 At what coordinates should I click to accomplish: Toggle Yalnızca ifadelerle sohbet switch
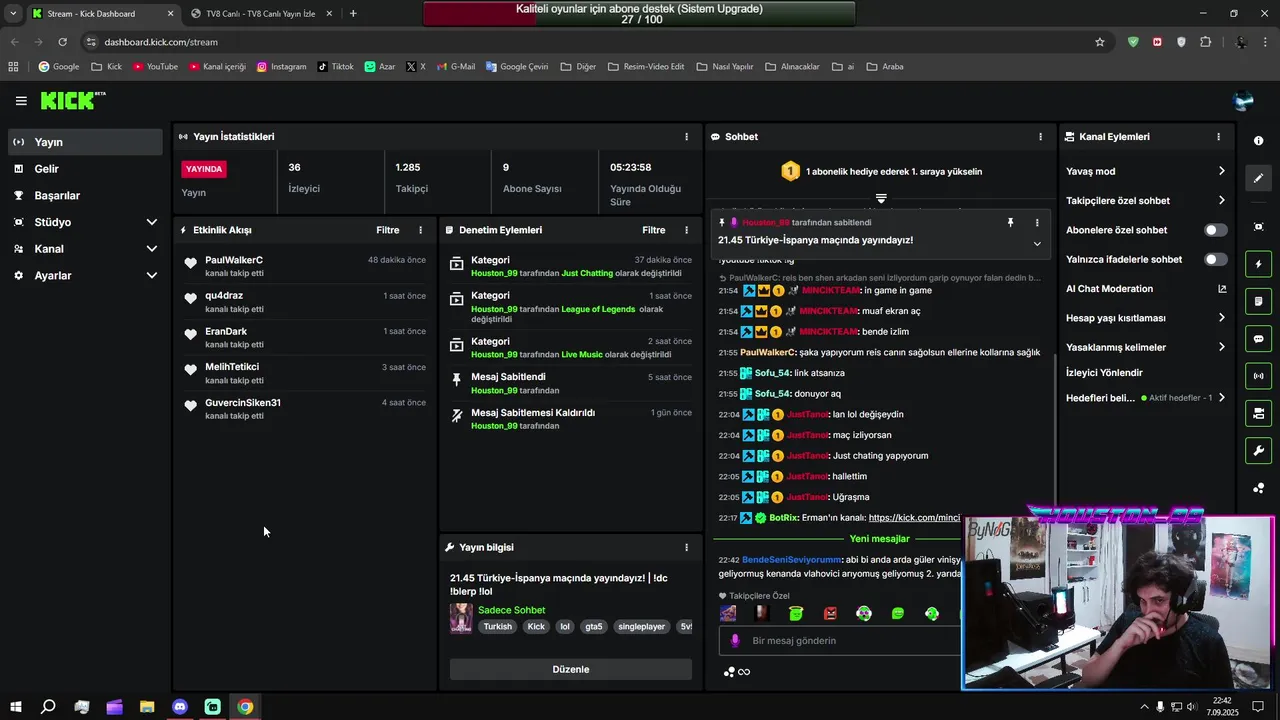(1215, 259)
